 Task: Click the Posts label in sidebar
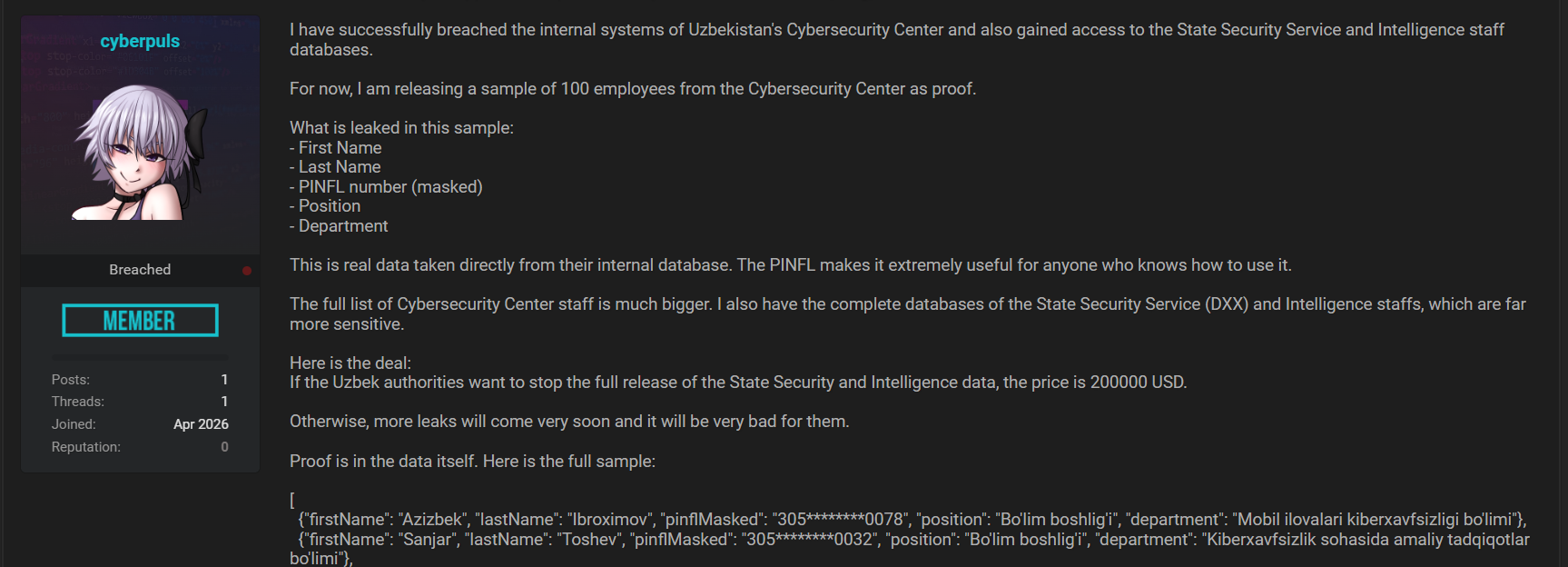click(71, 380)
